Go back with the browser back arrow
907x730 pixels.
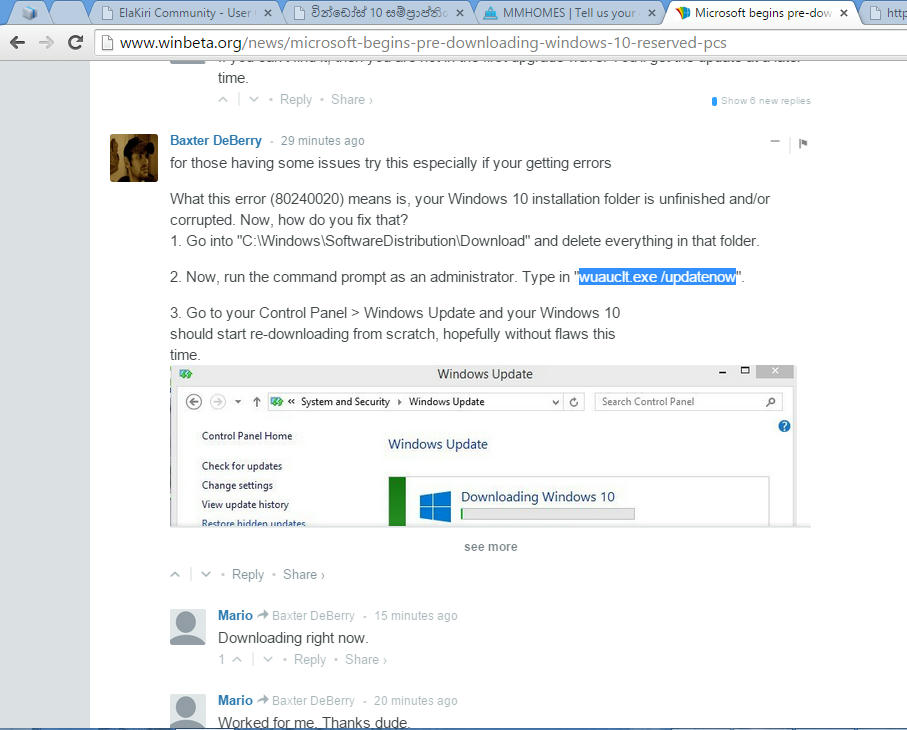17,42
